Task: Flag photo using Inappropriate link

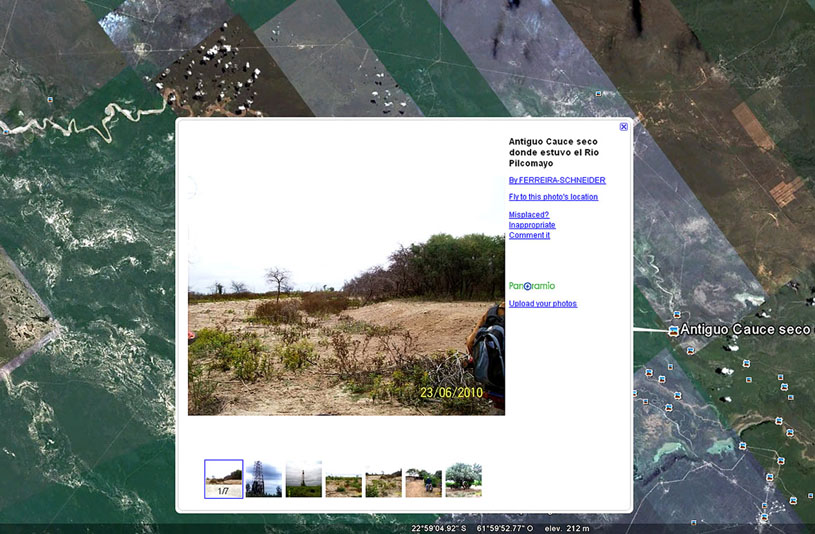Action: coord(532,225)
